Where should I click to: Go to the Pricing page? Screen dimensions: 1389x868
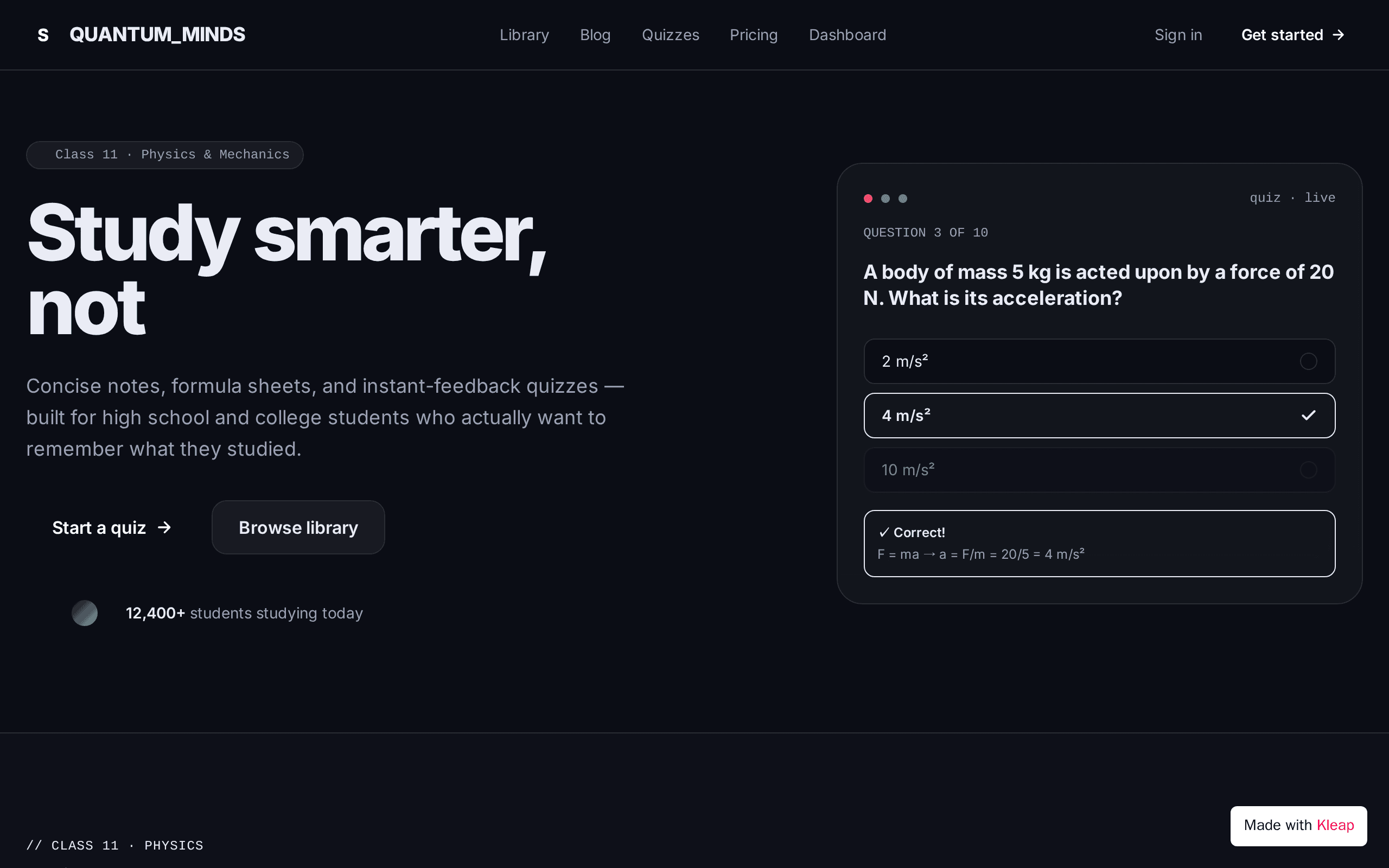(754, 35)
